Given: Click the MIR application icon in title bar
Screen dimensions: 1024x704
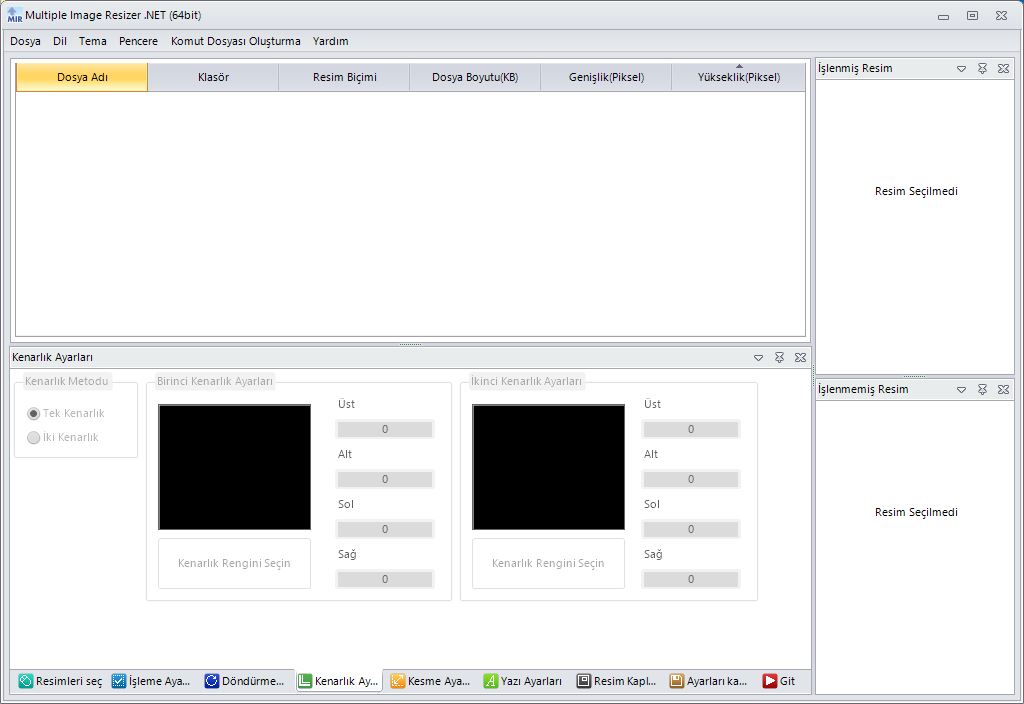Looking at the screenshot, I should [14, 15].
